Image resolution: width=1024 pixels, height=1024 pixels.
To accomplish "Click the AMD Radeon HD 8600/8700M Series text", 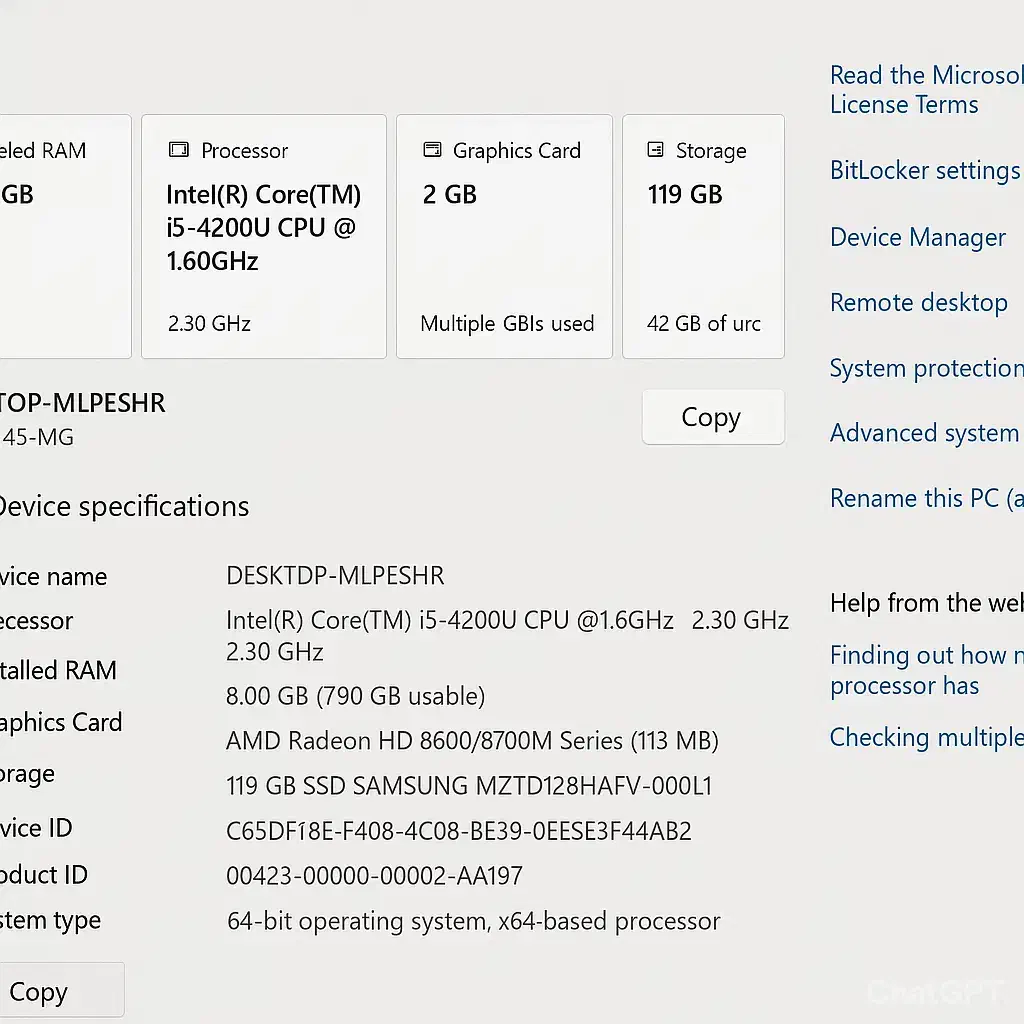I will [x=472, y=741].
